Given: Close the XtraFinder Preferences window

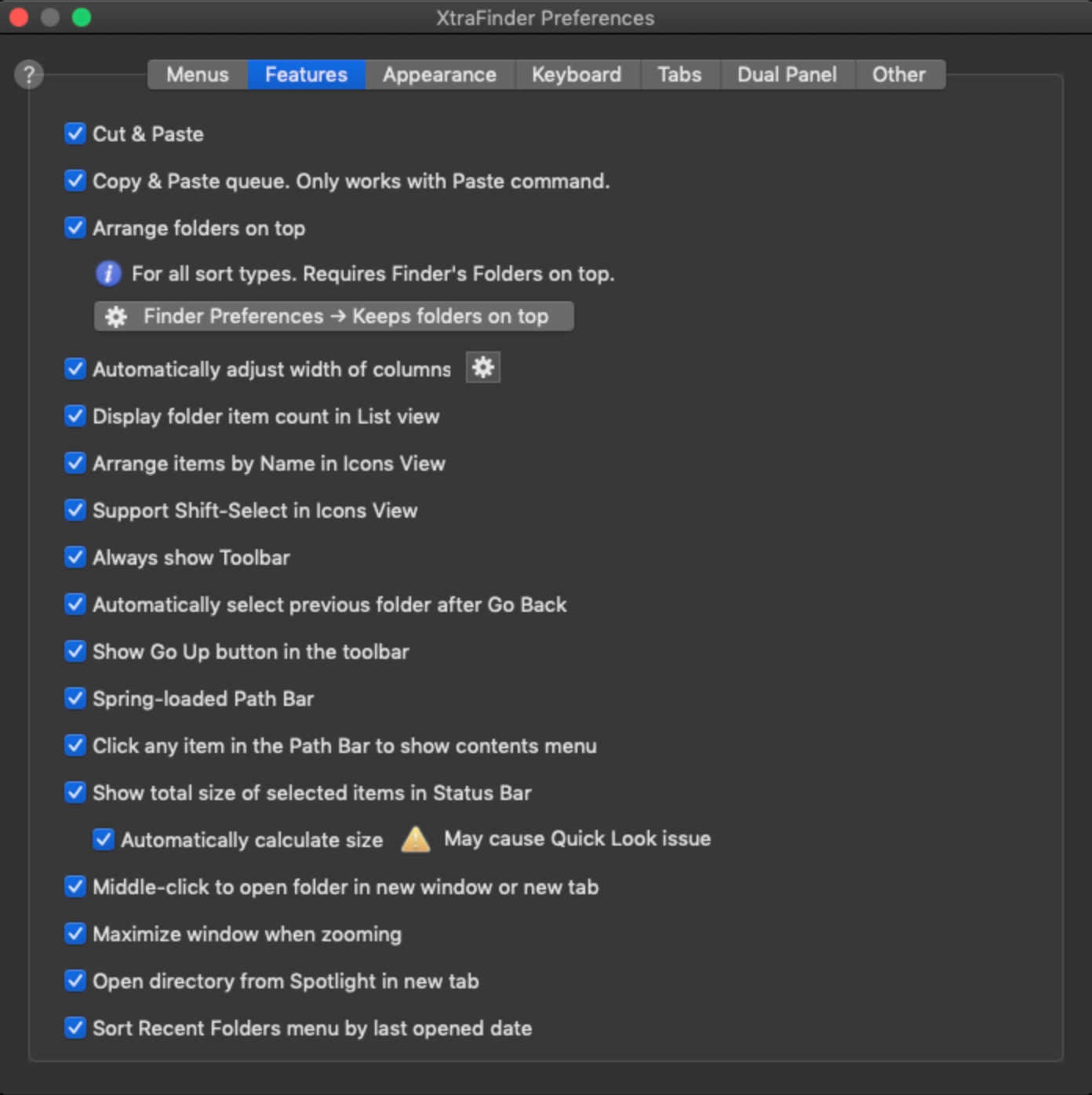Looking at the screenshot, I should 19,17.
